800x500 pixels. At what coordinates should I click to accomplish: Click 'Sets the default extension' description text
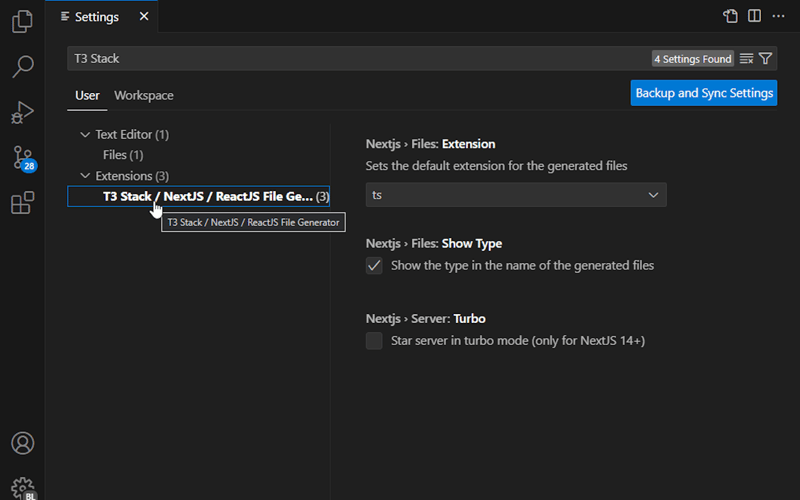click(x=496, y=166)
